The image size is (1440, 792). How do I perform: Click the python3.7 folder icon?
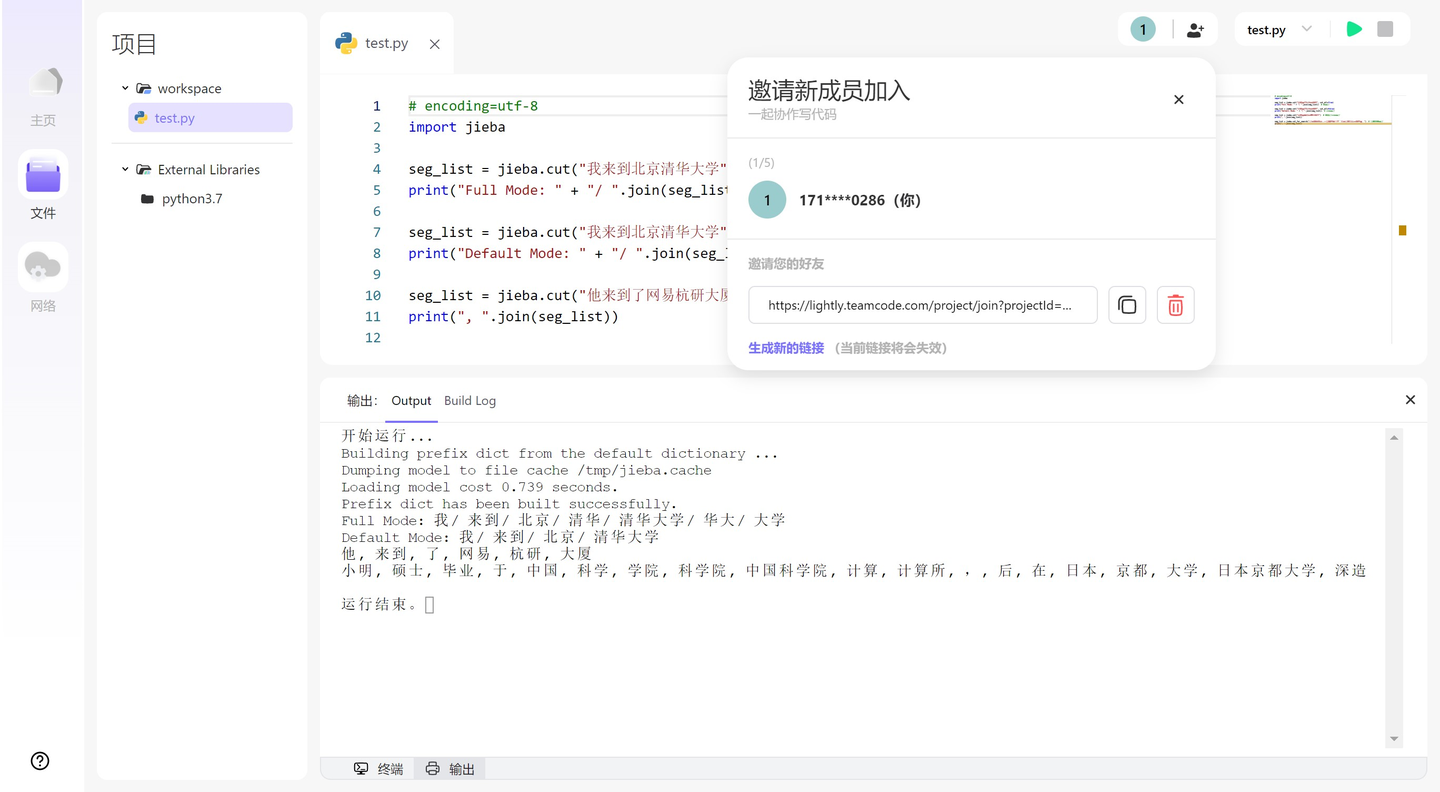tap(147, 199)
